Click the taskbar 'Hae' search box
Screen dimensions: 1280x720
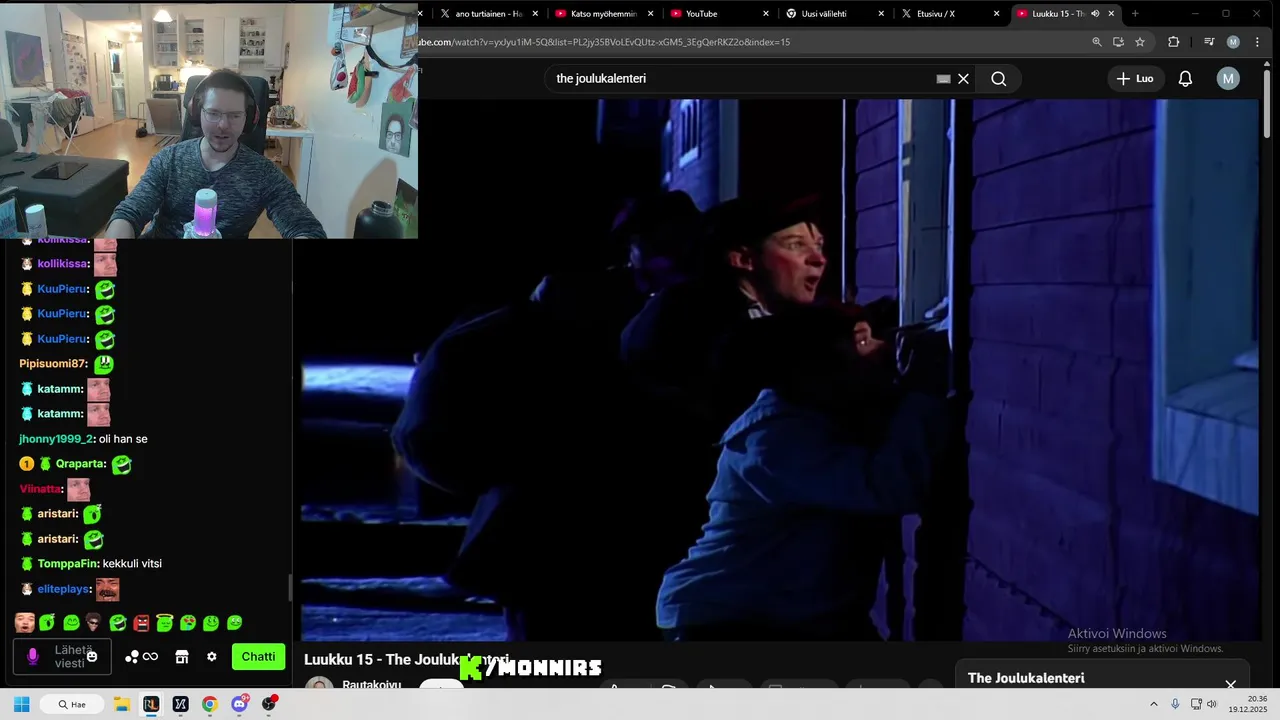pyautogui.click(x=73, y=704)
